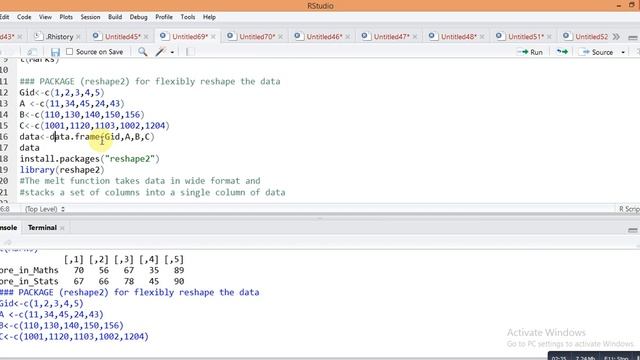
Task: Click the library(reshape2) line
Action: [62, 170]
